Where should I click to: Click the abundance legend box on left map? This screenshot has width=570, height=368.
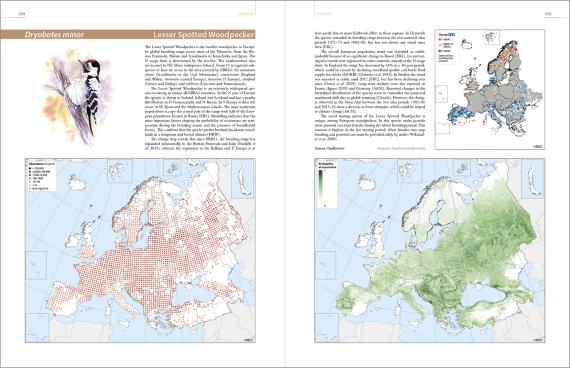[x=40, y=176]
